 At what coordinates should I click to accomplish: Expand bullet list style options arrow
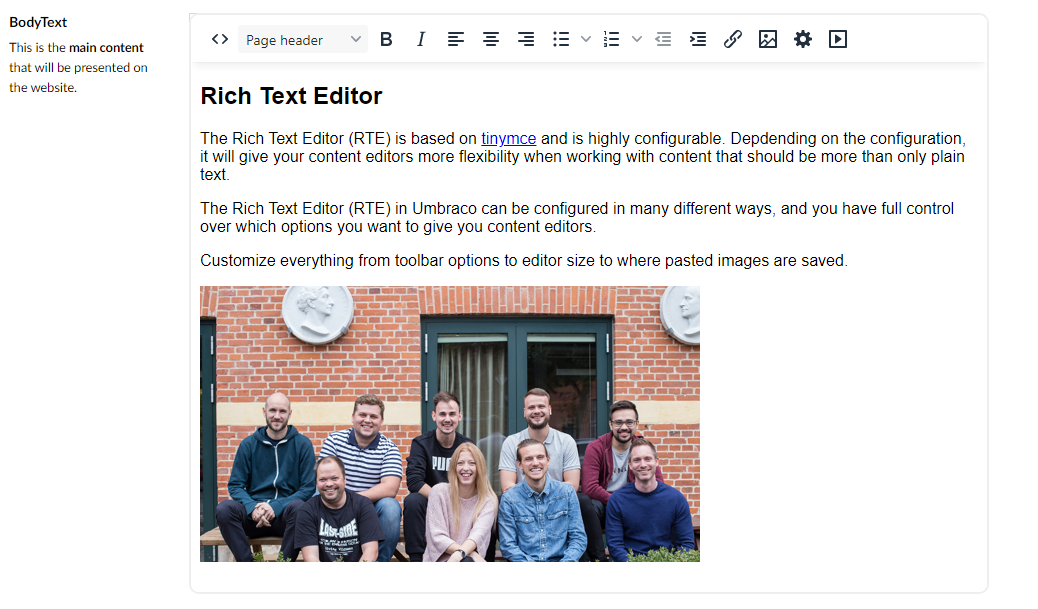(x=586, y=39)
